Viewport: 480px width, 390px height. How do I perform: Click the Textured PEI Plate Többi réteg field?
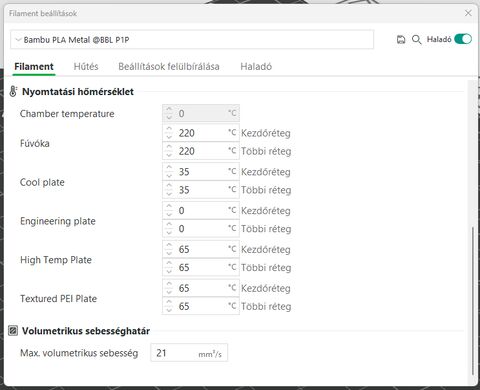[201, 306]
